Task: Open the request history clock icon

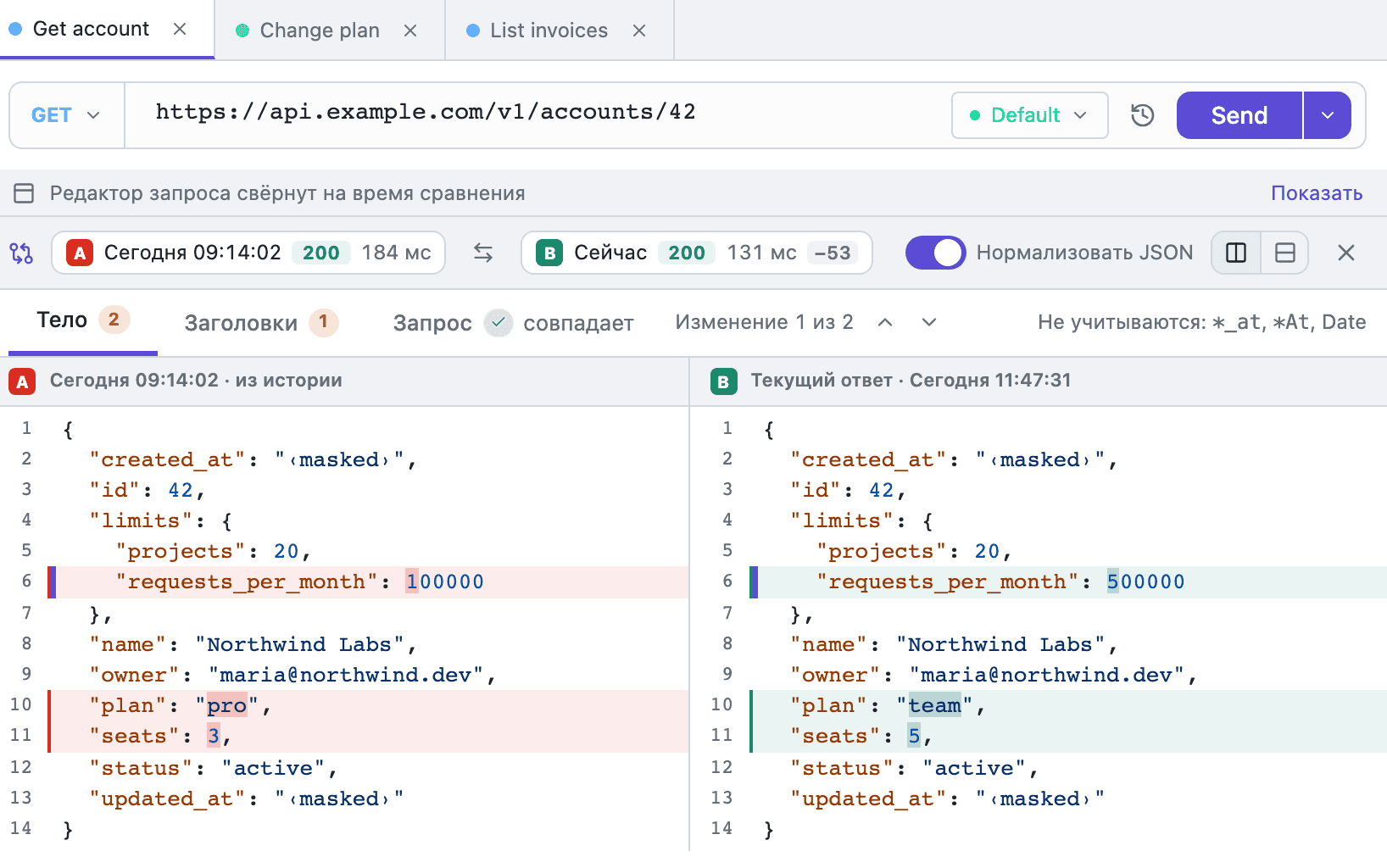Action: coord(1143,115)
